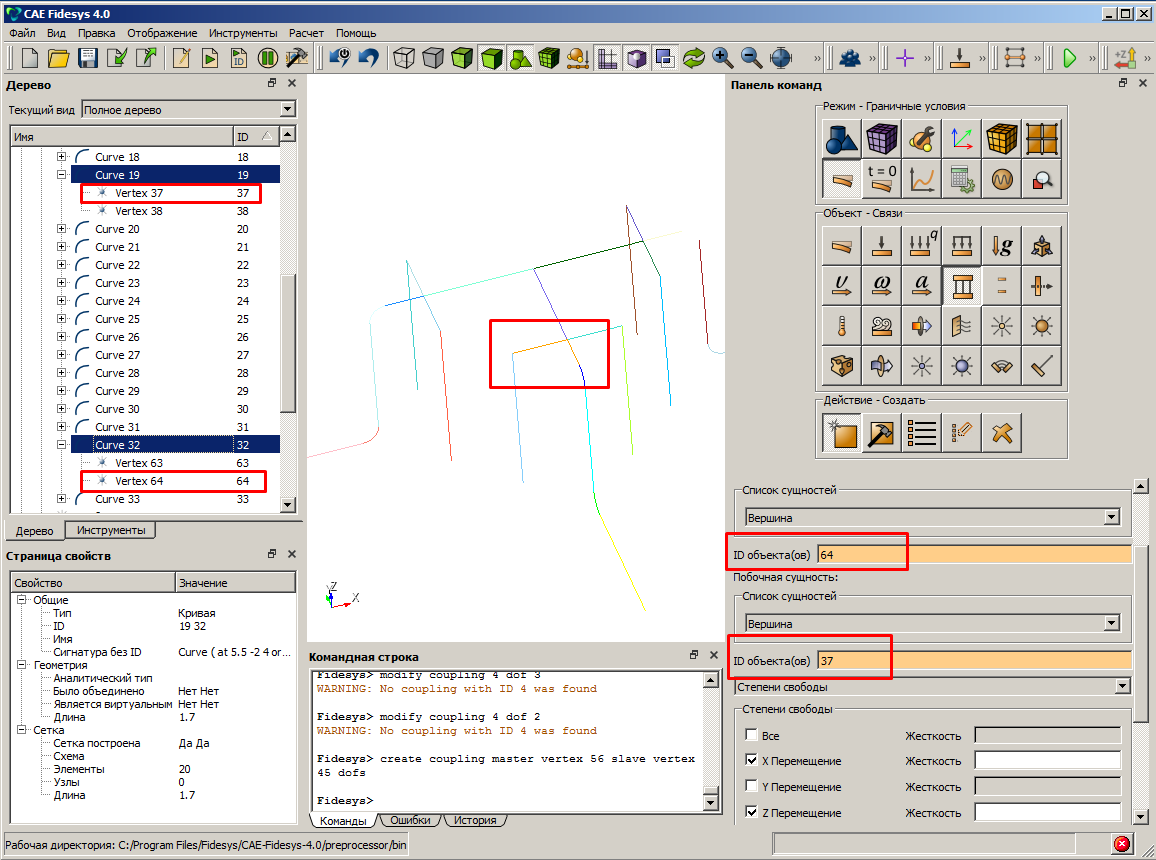1156x860 pixels.
Task: Expand the Curve 18 tree node
Action: click(62, 157)
